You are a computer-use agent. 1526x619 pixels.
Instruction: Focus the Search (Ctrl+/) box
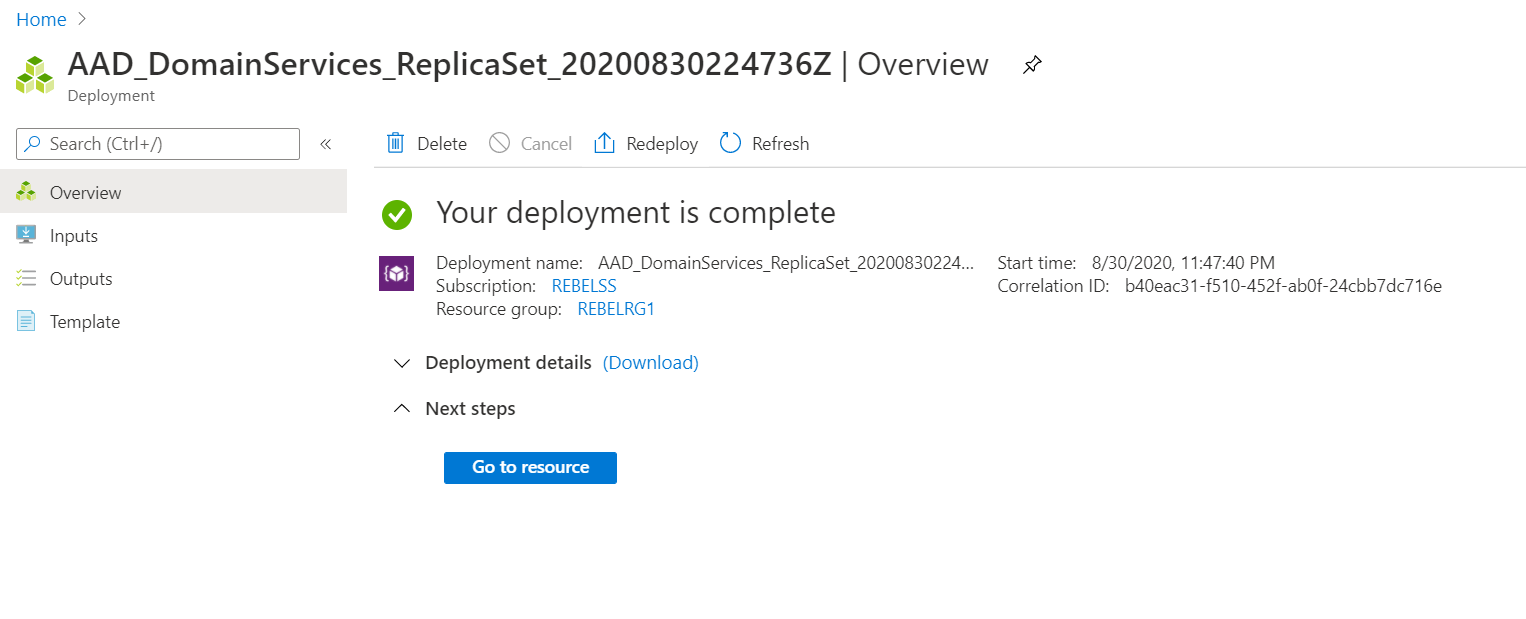[158, 144]
